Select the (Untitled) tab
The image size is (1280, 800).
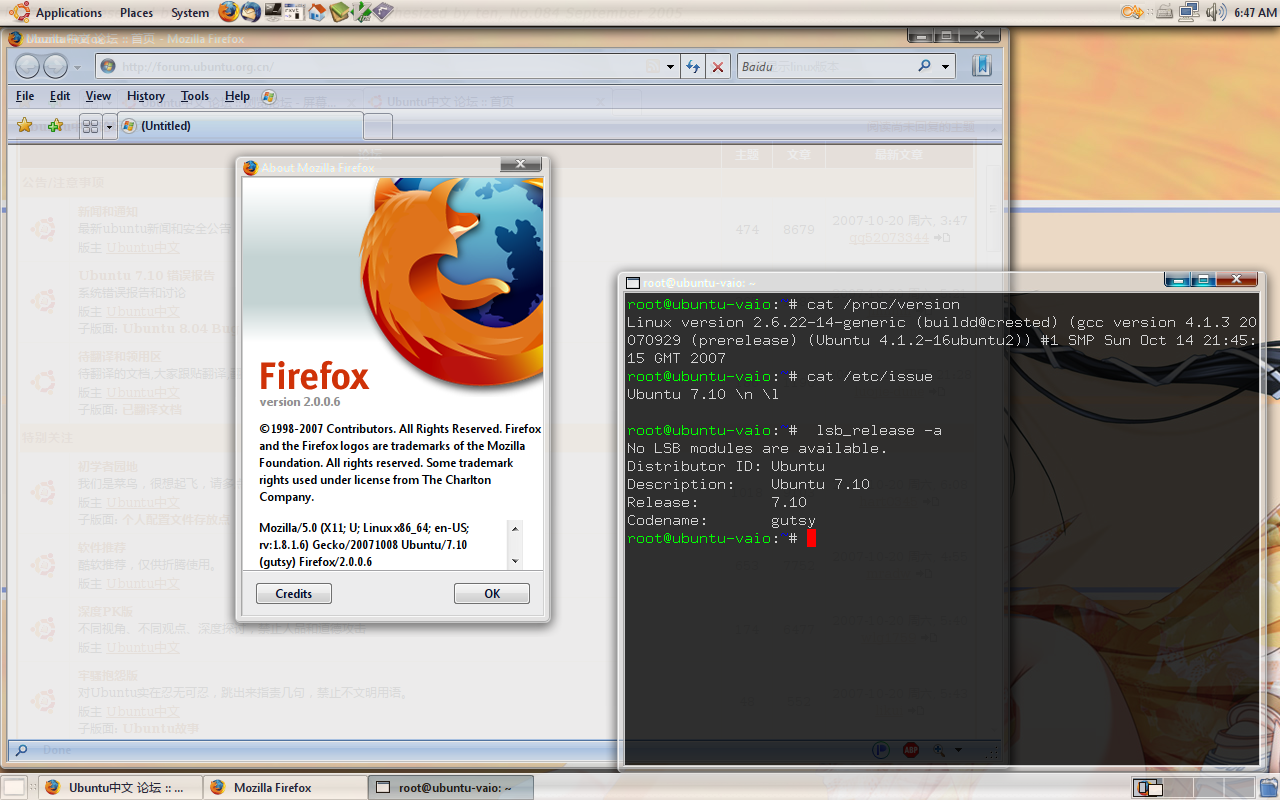(x=240, y=126)
